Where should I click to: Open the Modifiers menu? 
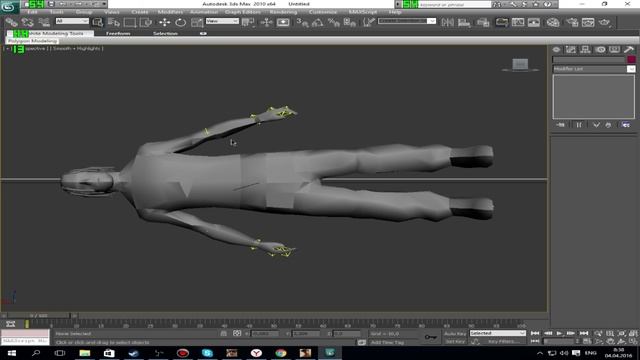point(170,12)
